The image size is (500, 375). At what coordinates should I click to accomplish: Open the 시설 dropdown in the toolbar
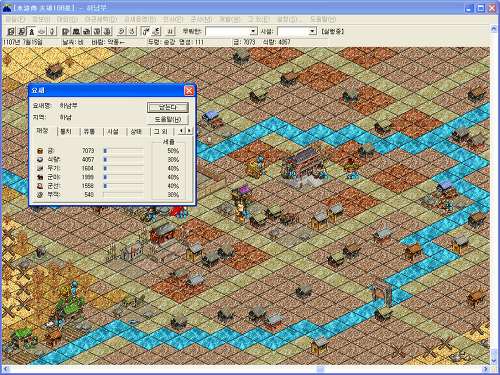[x=312, y=31]
